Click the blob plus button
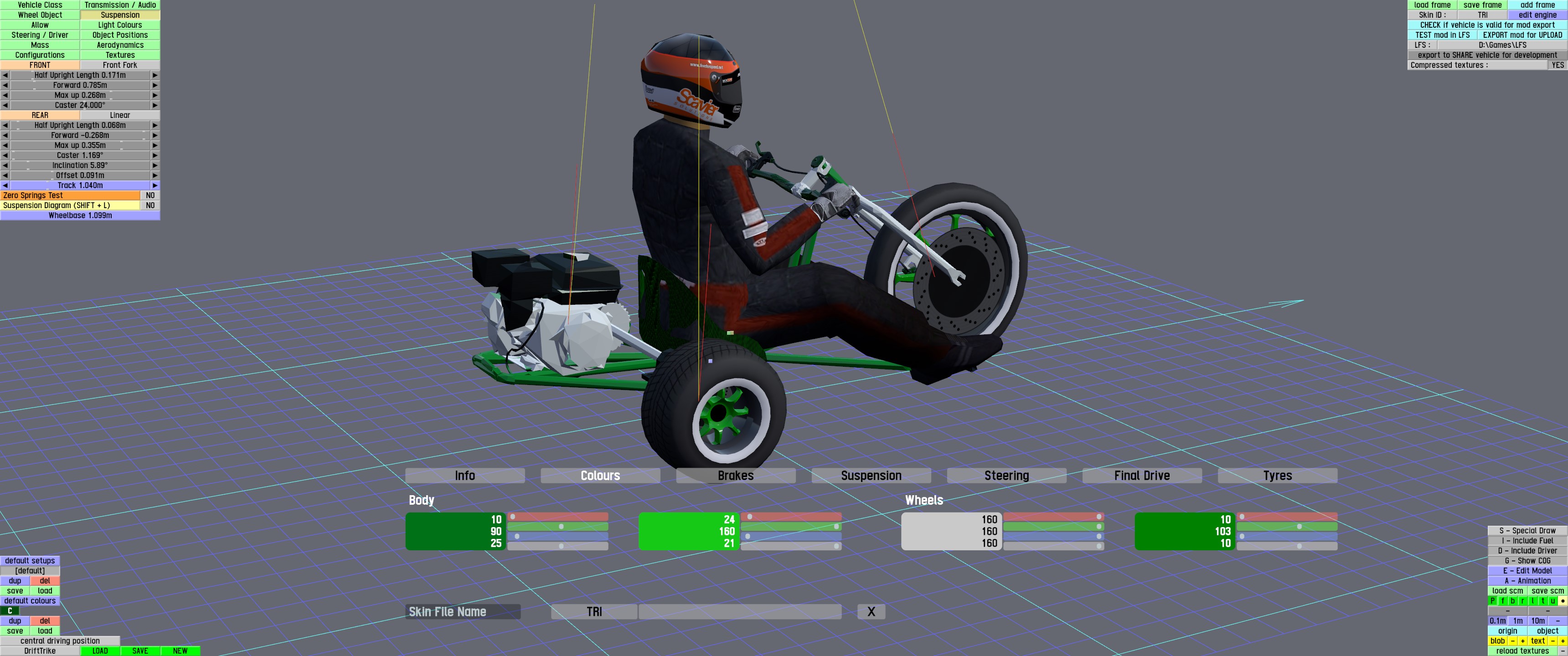This screenshot has width=1568, height=656. point(1522,641)
